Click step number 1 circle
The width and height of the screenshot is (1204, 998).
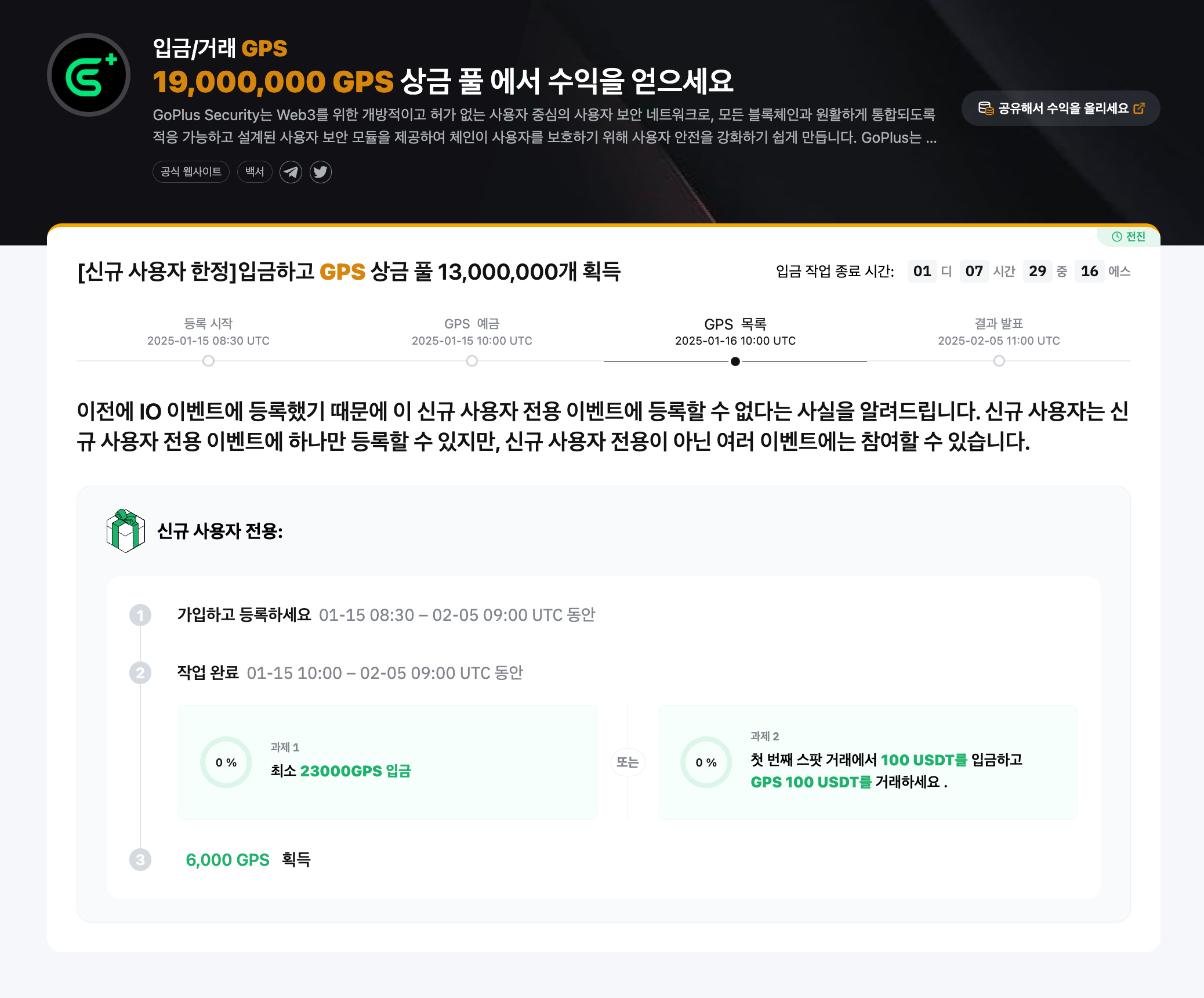point(140,615)
